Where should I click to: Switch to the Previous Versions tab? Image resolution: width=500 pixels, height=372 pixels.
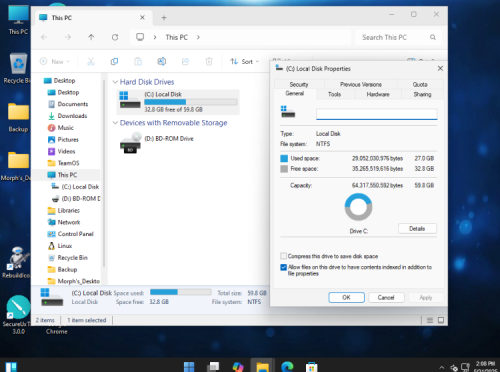[x=361, y=84]
